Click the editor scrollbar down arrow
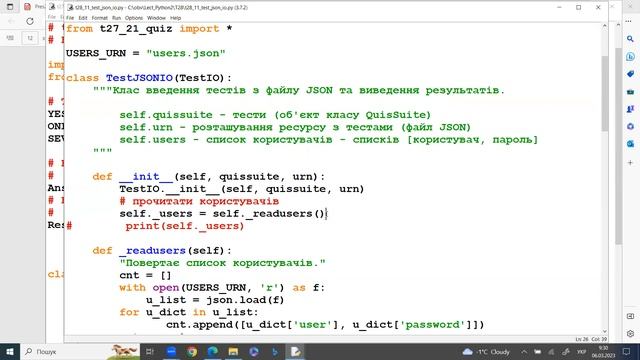Viewport: 640px width, 360px height. [x=604, y=332]
